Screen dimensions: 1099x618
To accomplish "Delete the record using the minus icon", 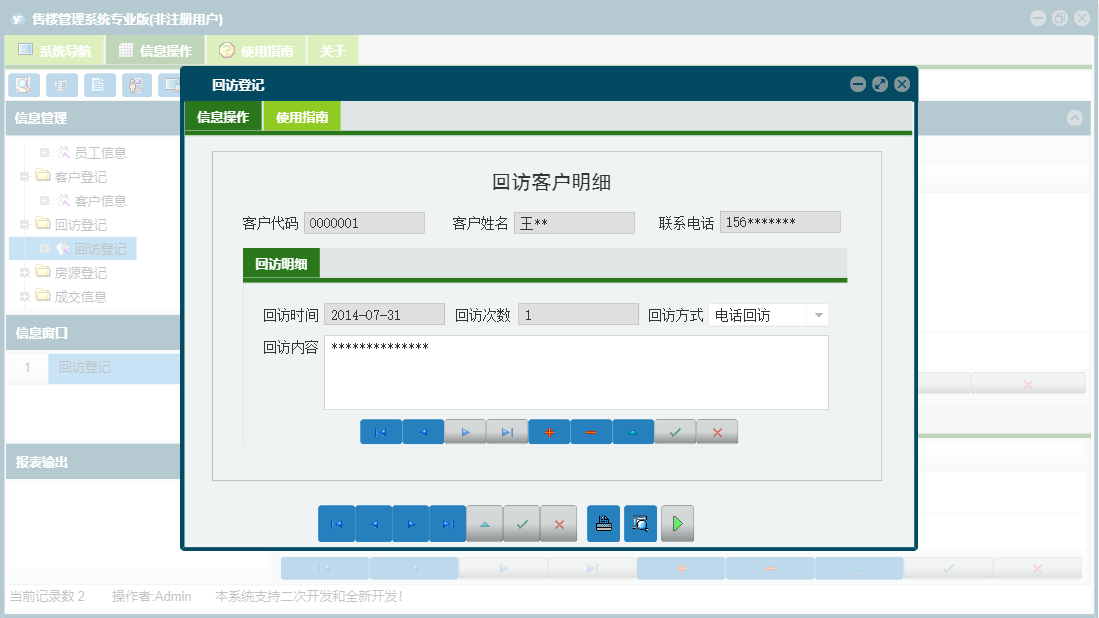I will click(x=591, y=431).
